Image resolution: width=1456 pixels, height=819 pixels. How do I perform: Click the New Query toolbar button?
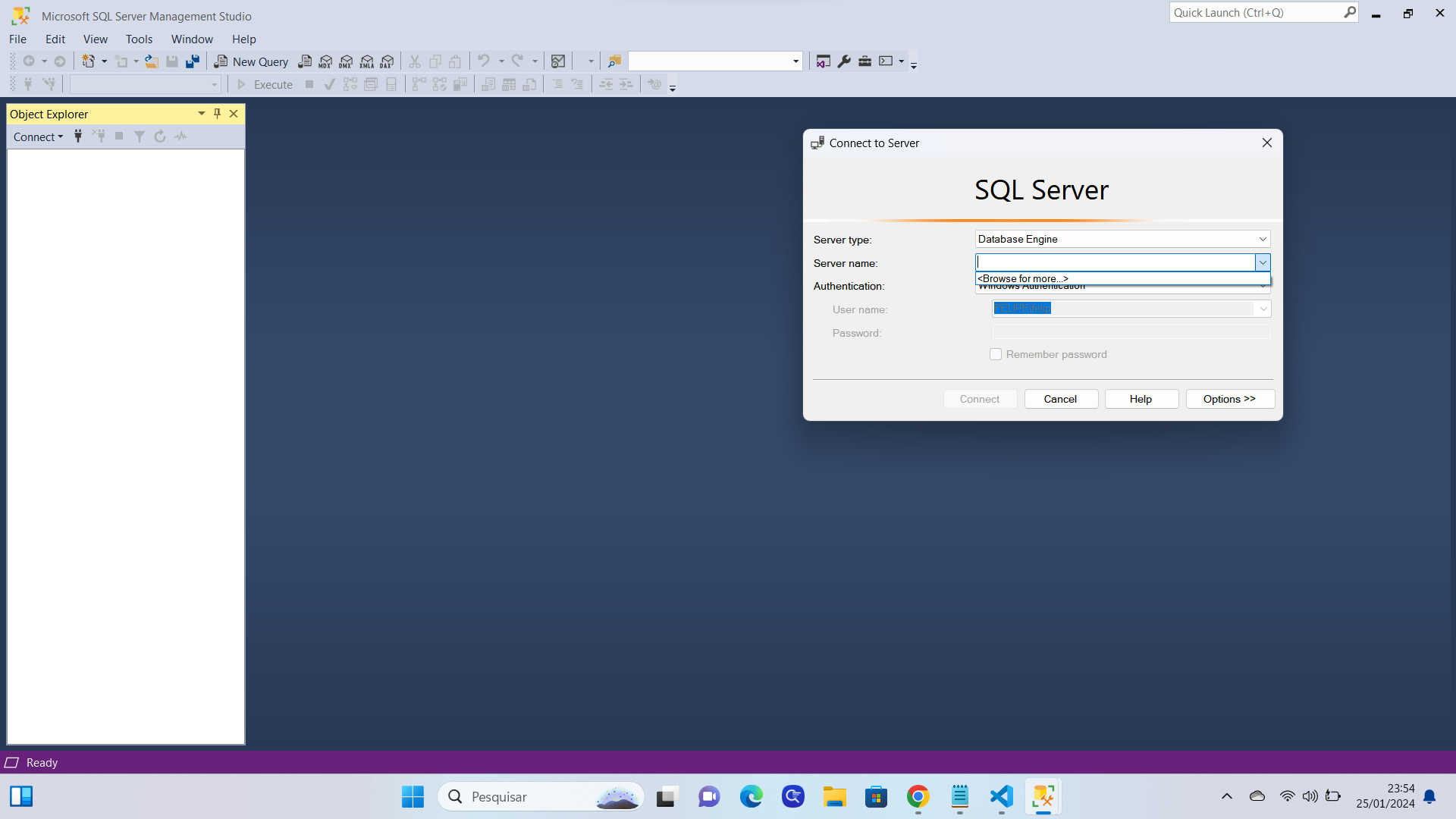coord(251,61)
